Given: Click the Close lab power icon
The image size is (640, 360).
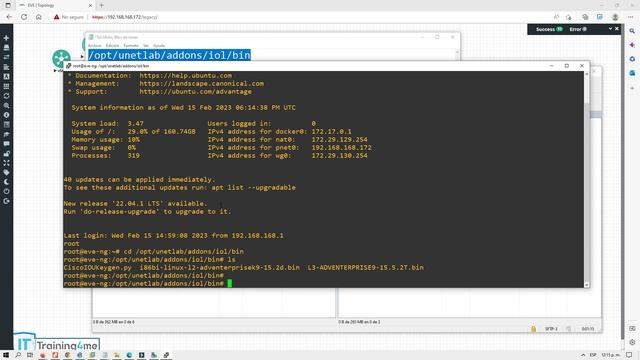Looking at the screenshot, I should [6, 191].
